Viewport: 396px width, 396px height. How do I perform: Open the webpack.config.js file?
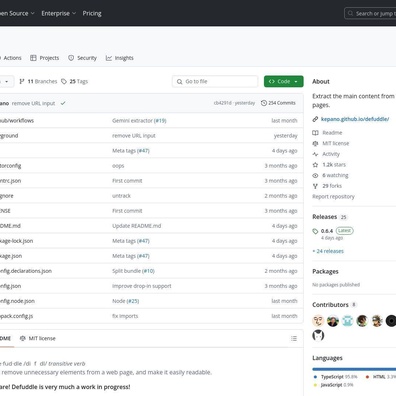(x=16, y=316)
